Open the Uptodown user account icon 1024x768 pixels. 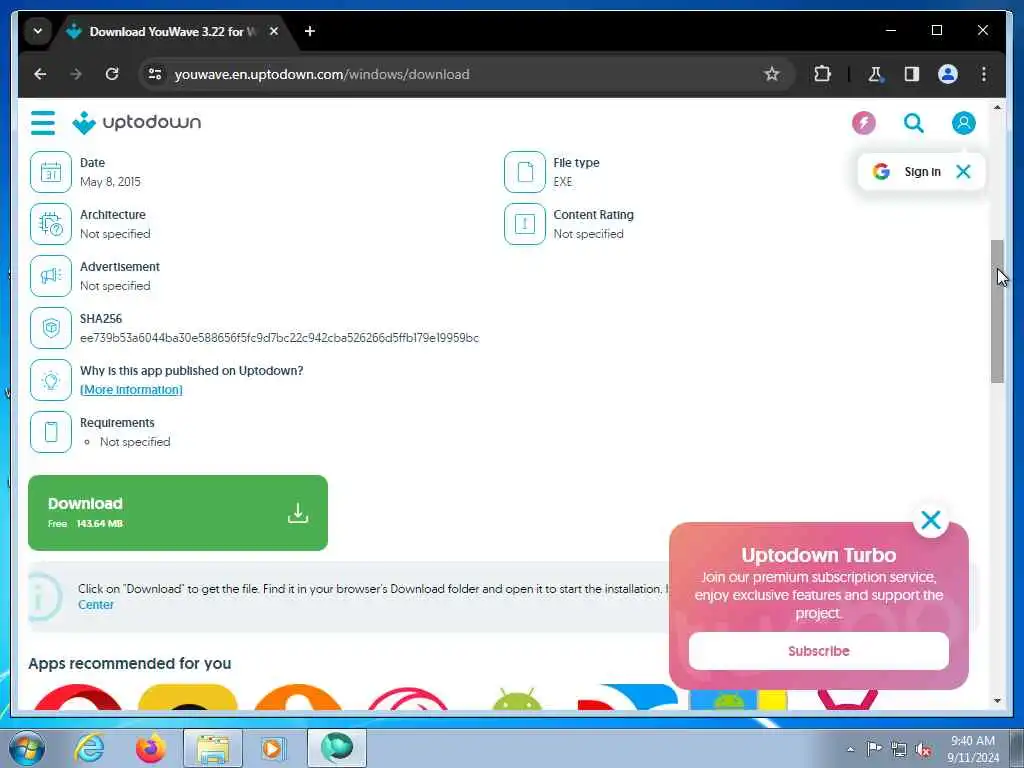point(963,123)
